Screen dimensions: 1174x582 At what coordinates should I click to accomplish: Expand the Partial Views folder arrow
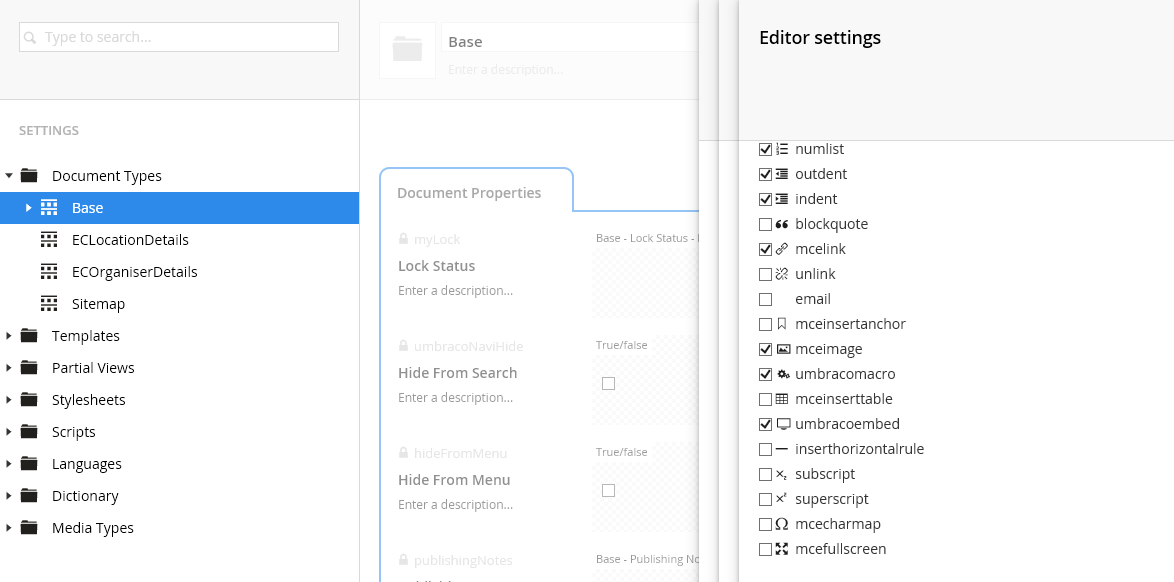pos(9,368)
